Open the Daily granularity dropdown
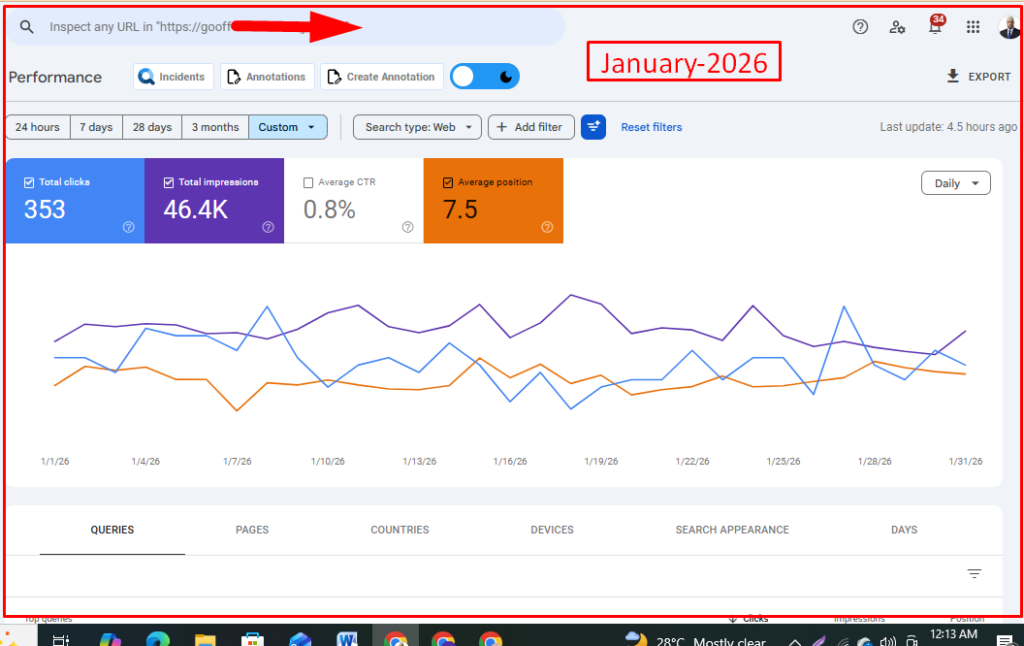Image resolution: width=1024 pixels, height=646 pixels. coord(955,183)
